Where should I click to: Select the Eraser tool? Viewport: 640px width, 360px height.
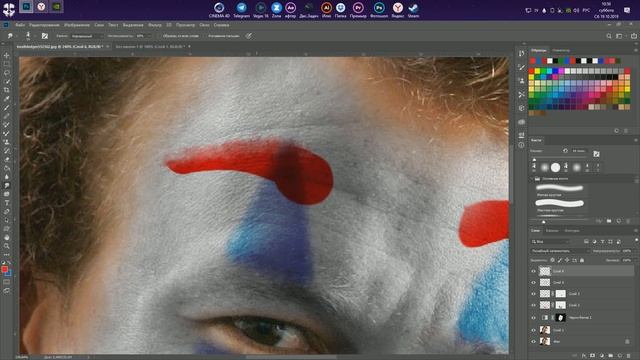[x=6, y=159]
